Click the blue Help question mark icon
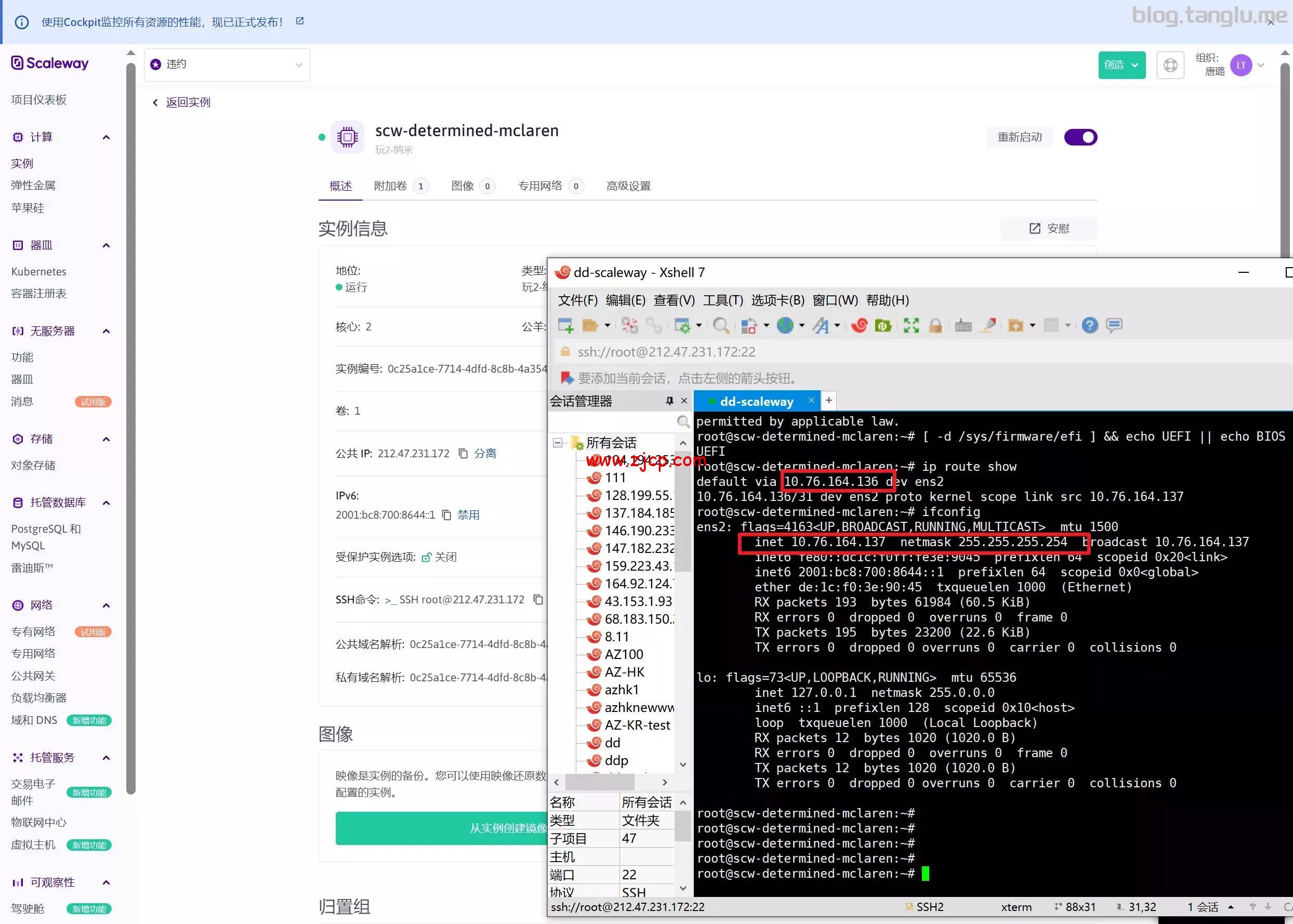 point(1089,325)
